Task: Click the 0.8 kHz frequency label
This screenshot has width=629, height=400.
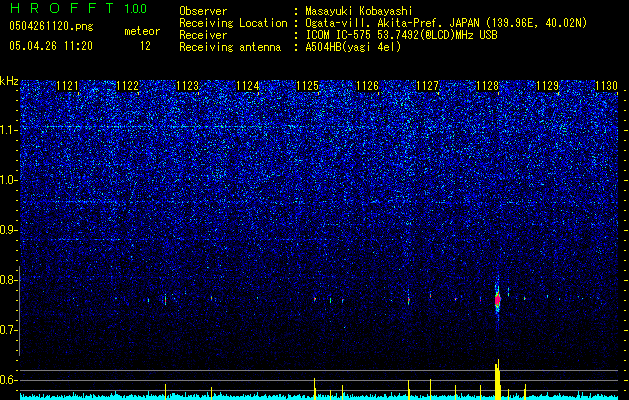Action: point(9,280)
